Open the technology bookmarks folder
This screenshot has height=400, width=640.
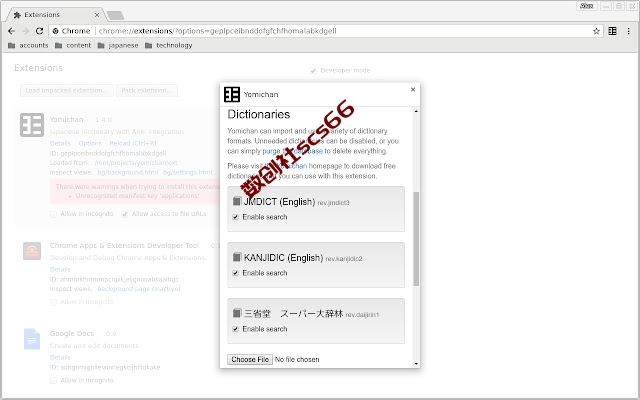coord(169,45)
